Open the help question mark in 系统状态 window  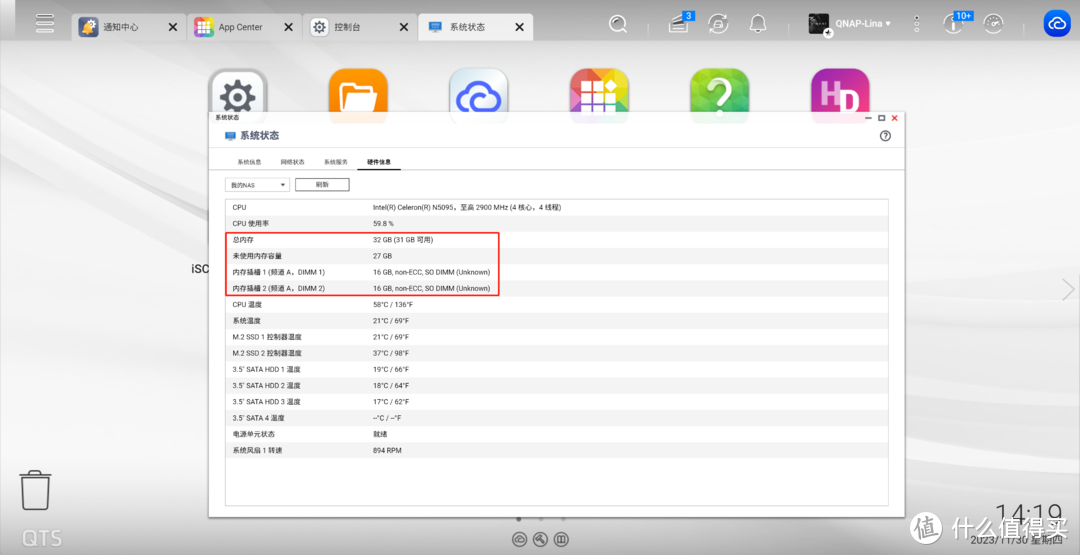pyautogui.click(x=886, y=136)
